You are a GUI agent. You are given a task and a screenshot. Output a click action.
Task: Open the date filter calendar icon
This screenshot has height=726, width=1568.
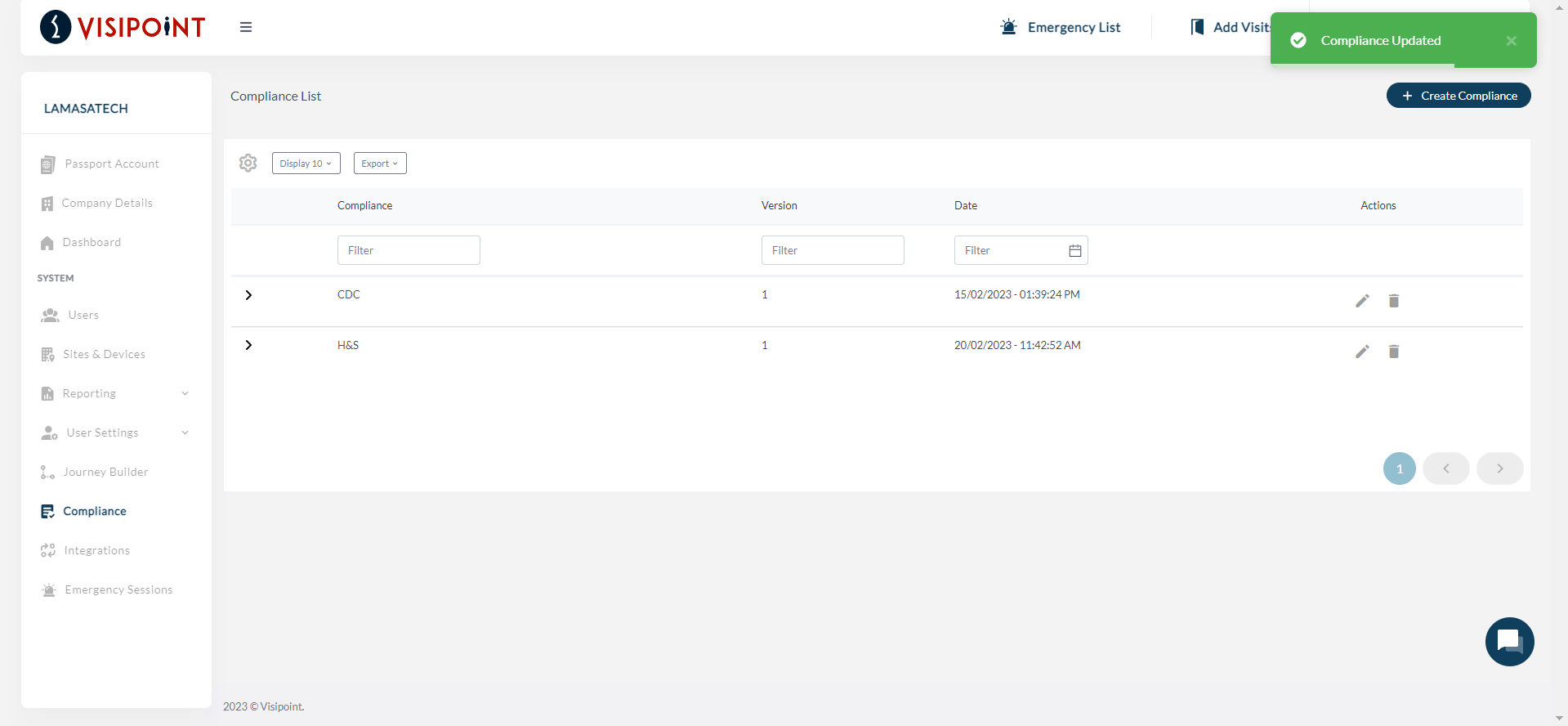pos(1074,251)
